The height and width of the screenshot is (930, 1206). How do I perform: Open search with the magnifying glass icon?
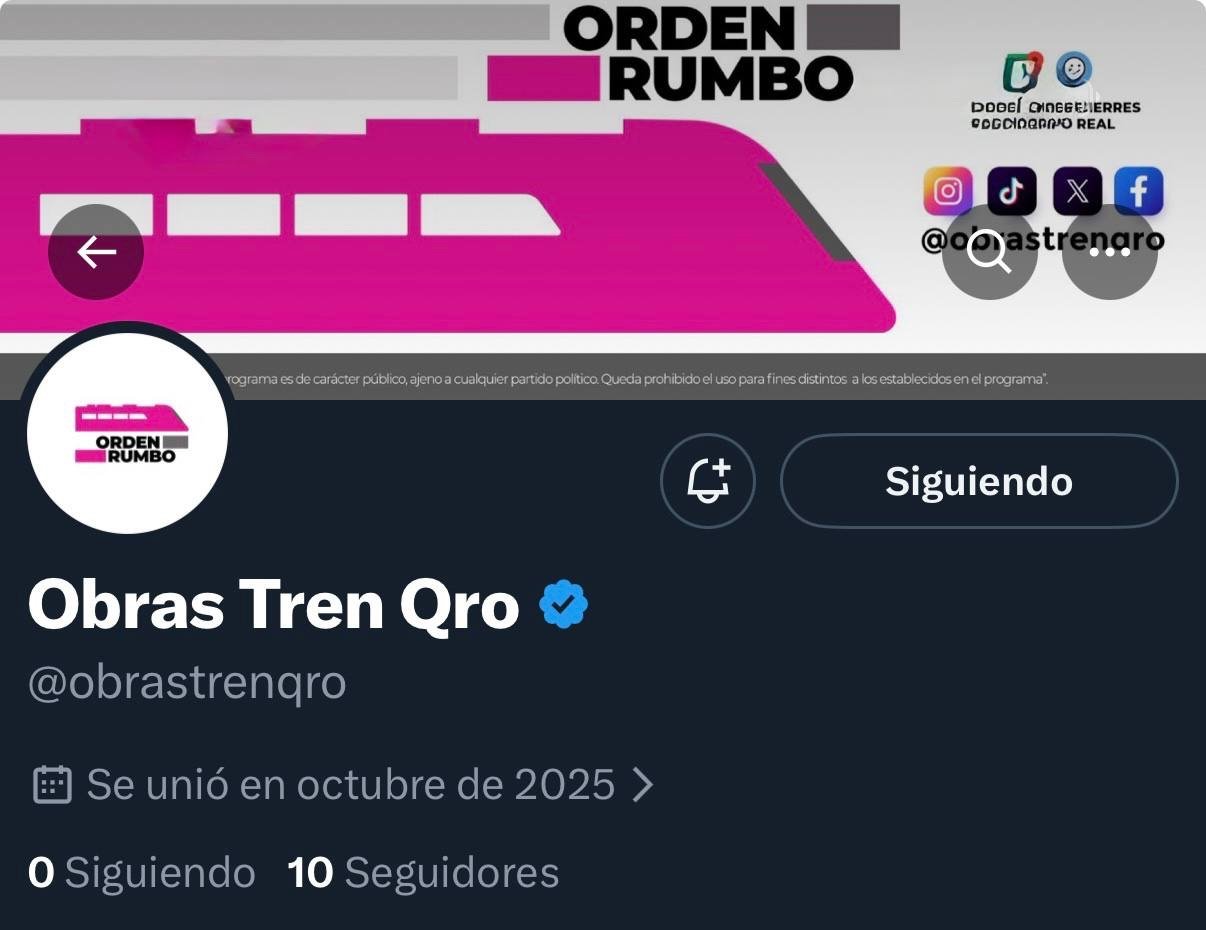pyautogui.click(x=990, y=252)
